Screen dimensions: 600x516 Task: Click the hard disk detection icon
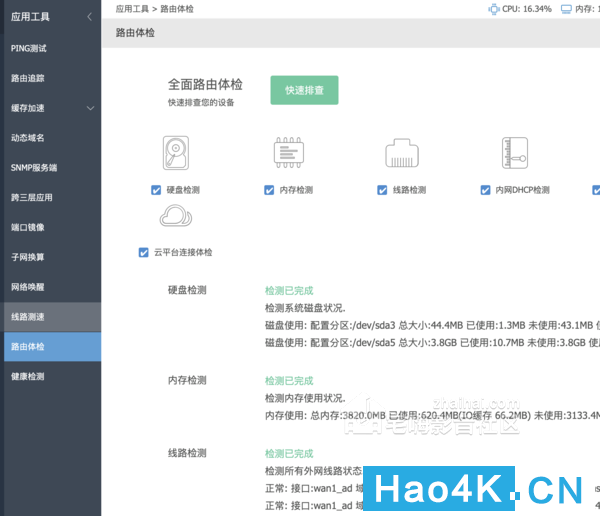pos(176,153)
